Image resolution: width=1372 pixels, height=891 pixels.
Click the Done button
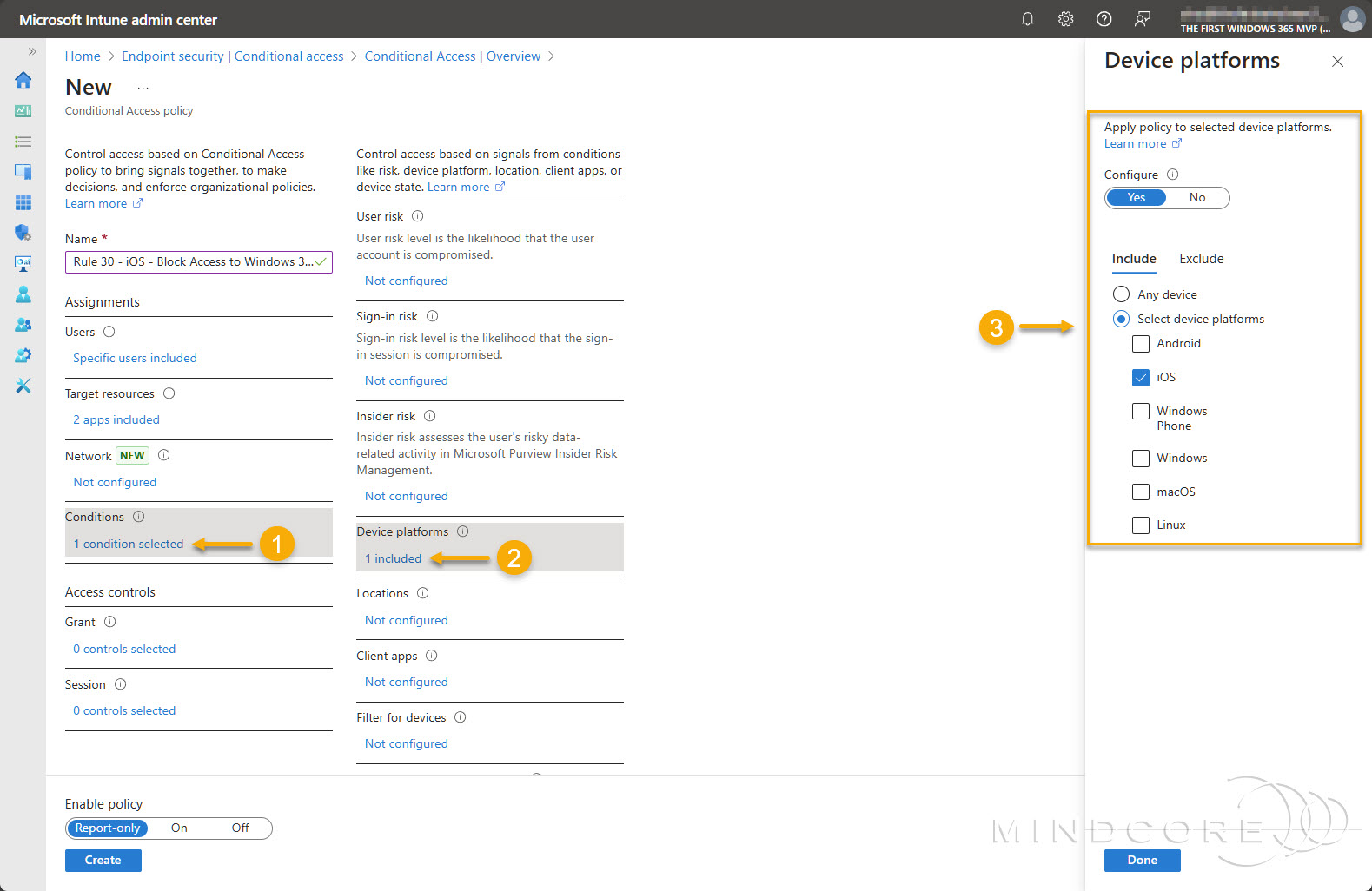[x=1142, y=861]
